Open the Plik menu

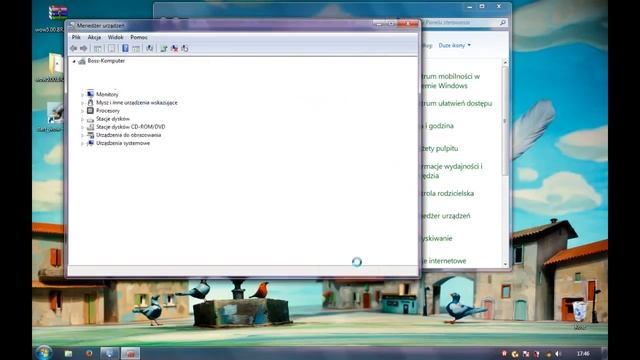pos(76,37)
